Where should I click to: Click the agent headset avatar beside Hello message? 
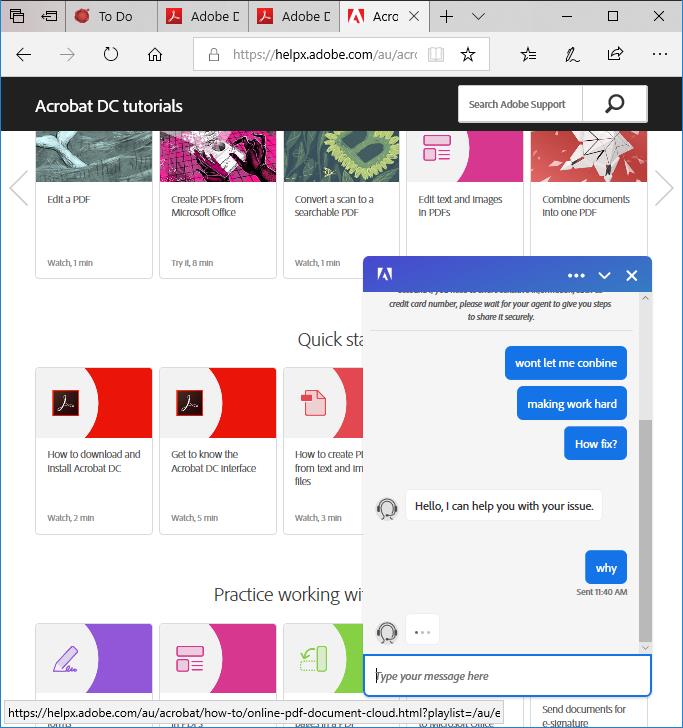pyautogui.click(x=387, y=509)
